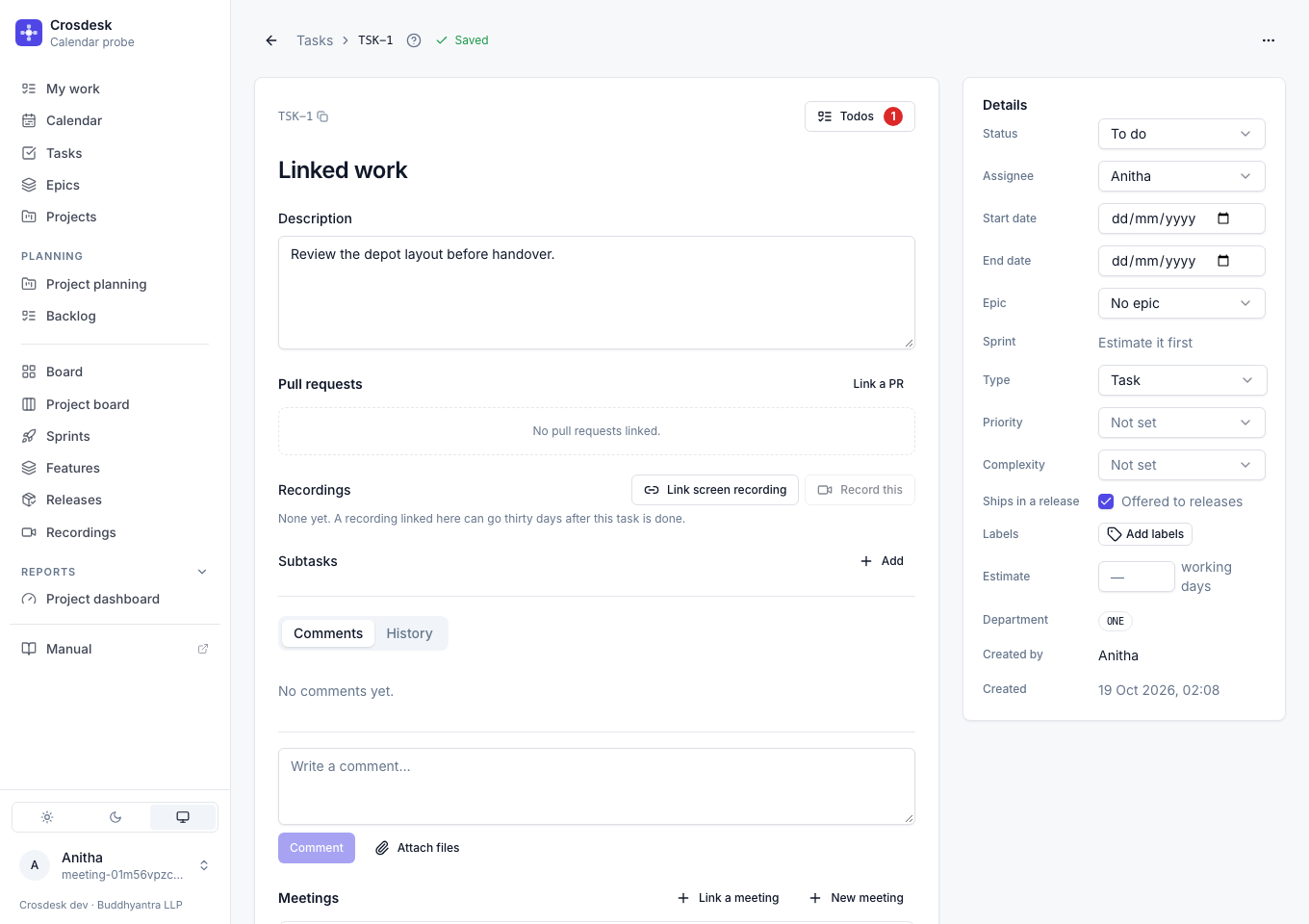Open the Priority dropdown
1309x924 pixels.
(x=1182, y=423)
